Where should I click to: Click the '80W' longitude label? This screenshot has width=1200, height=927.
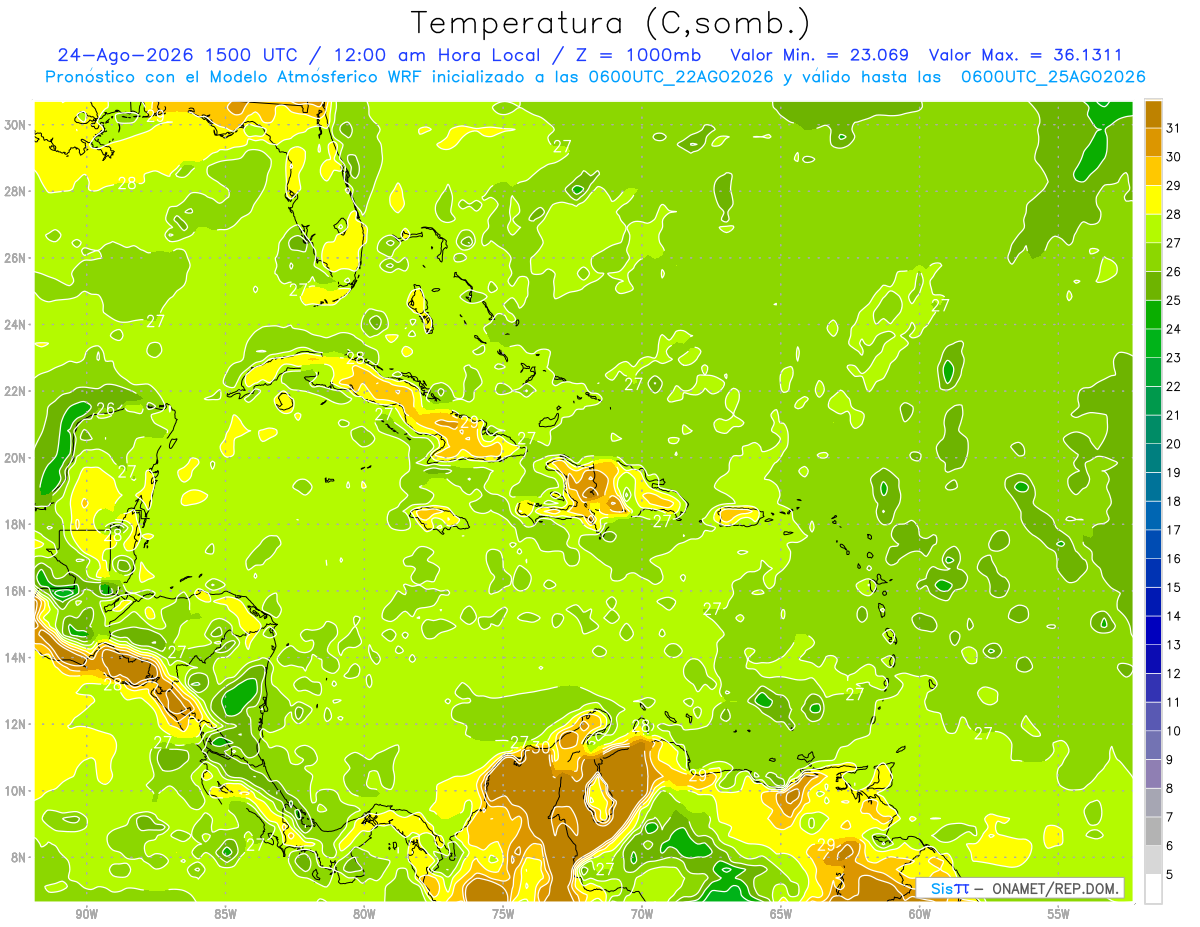[x=364, y=914]
